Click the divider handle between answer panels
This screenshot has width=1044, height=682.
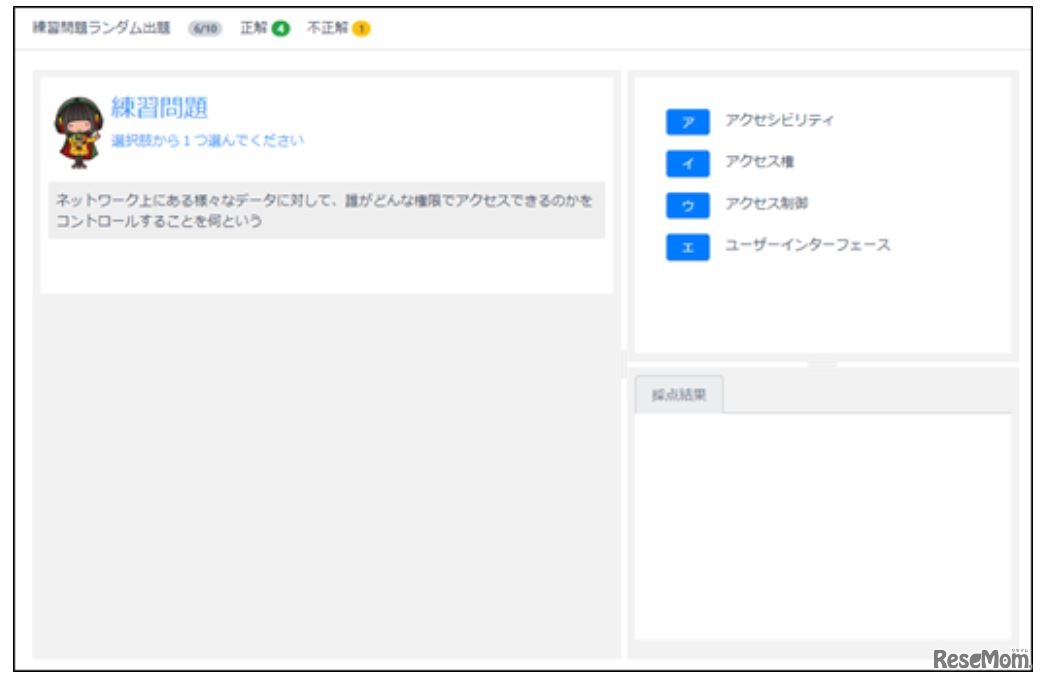pos(823,364)
